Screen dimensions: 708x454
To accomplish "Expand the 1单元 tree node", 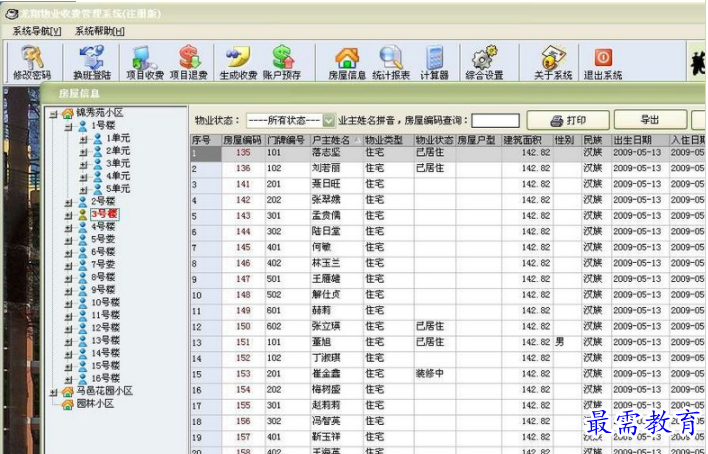I will tap(84, 139).
